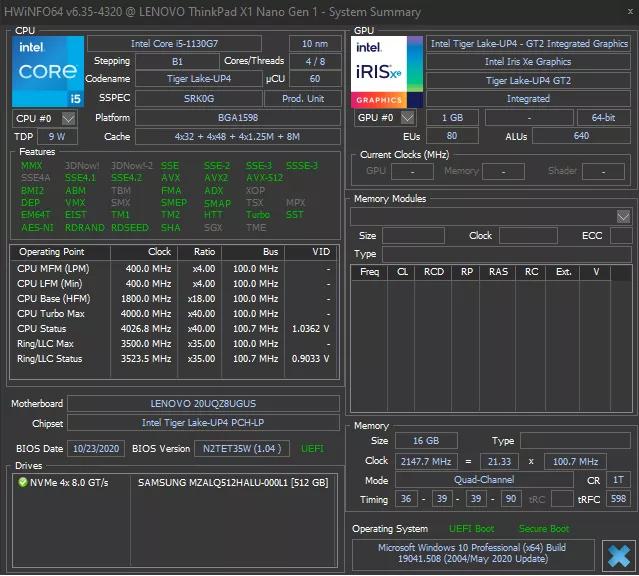Click the AES-NI feature label
Viewport: 639px width, 576px height.
tap(37, 227)
